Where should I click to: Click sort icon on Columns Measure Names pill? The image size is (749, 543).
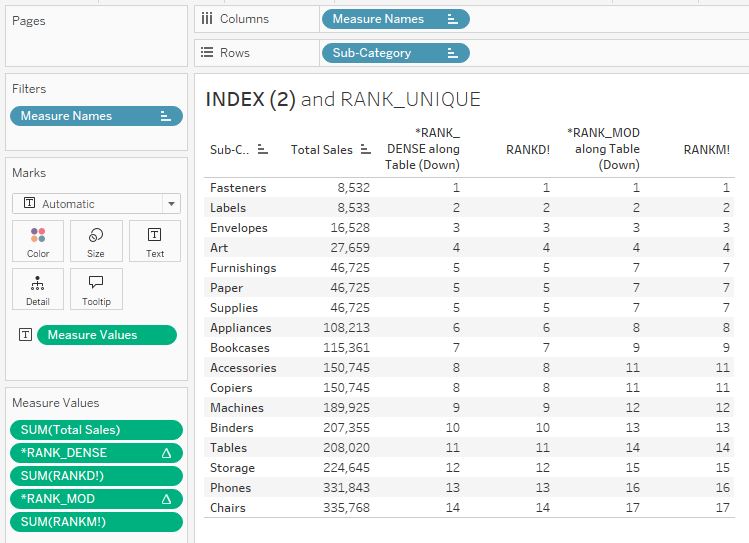(x=453, y=19)
